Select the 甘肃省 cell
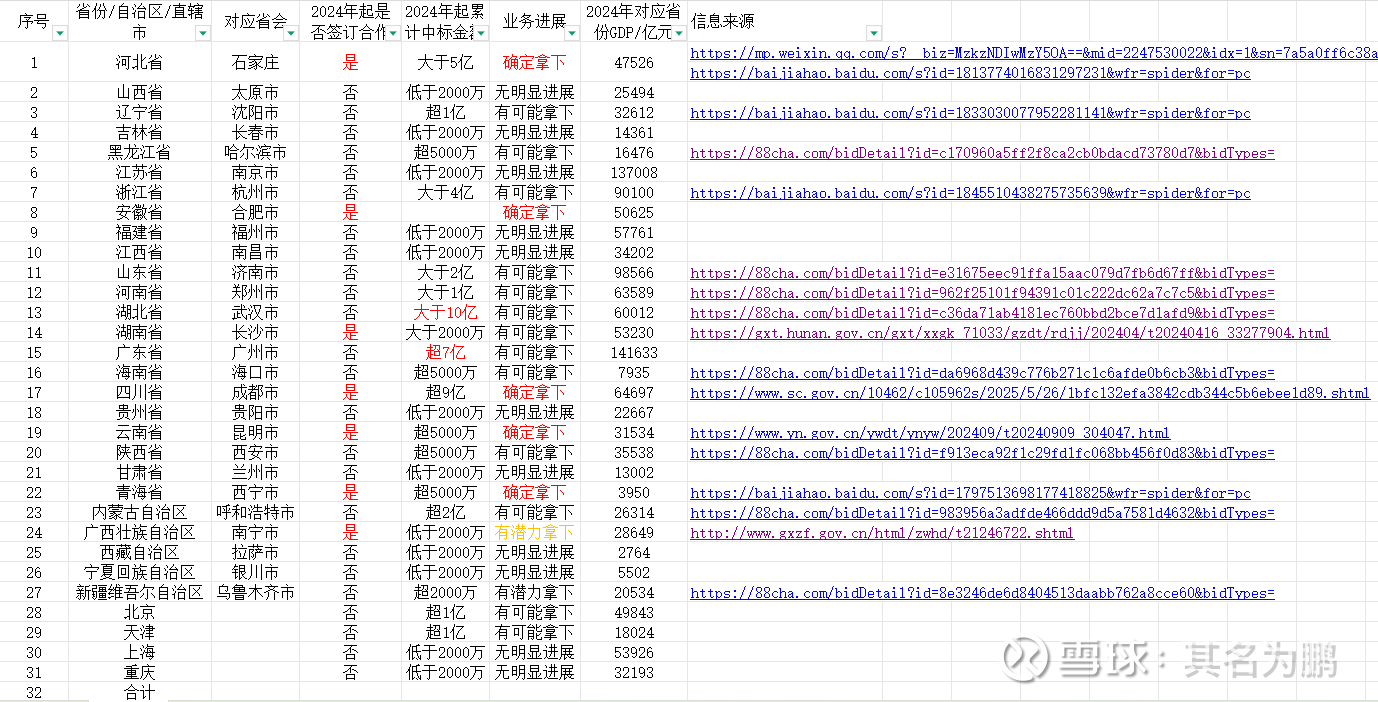Screen dimensions: 1378x702 (139, 472)
